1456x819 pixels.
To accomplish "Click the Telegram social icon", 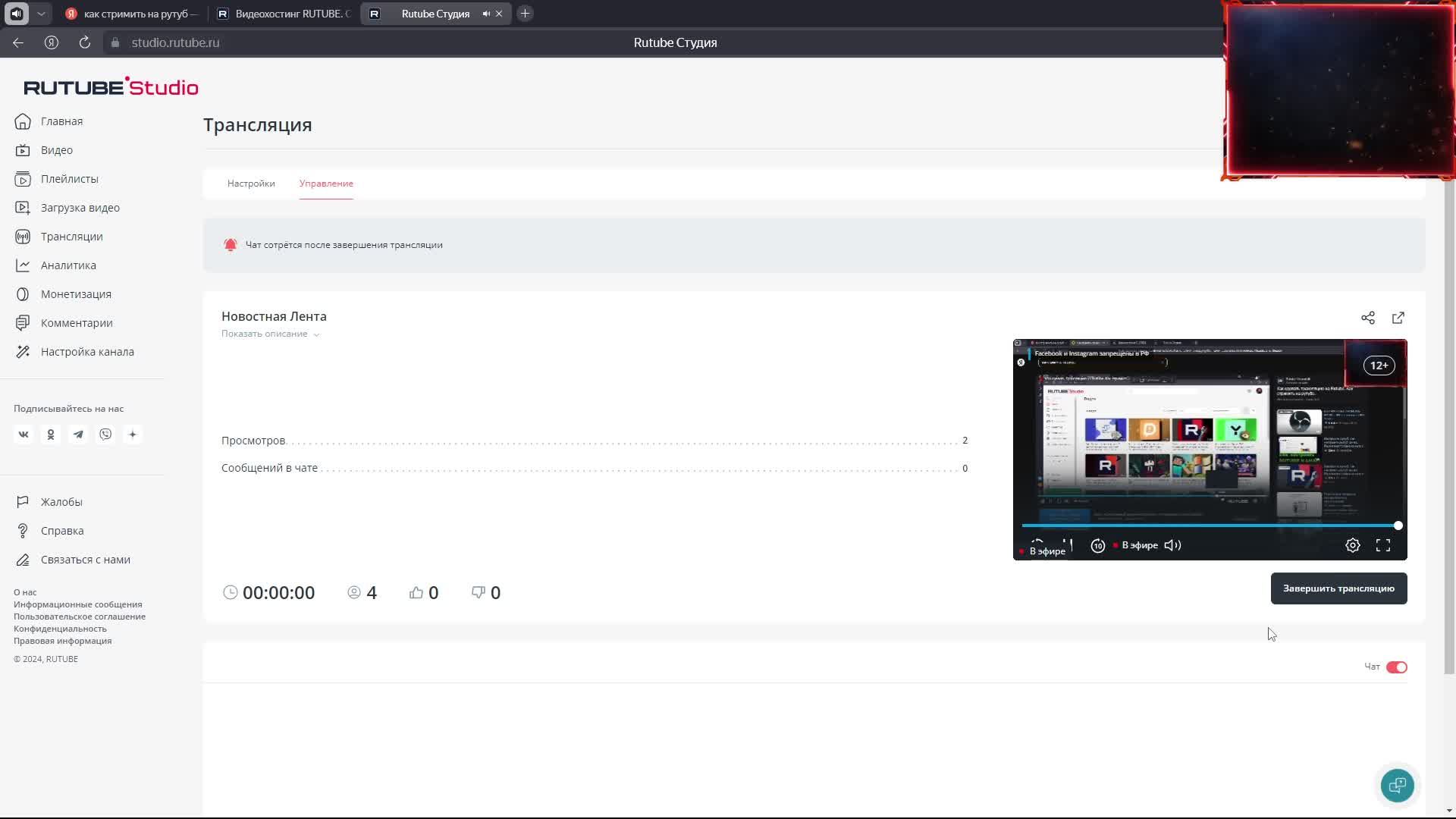I will tap(78, 435).
